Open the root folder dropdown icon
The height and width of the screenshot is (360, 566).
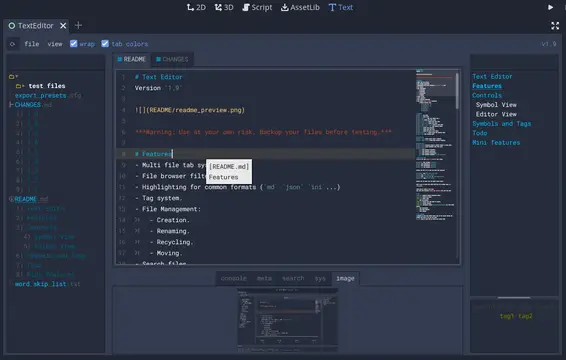13,77
